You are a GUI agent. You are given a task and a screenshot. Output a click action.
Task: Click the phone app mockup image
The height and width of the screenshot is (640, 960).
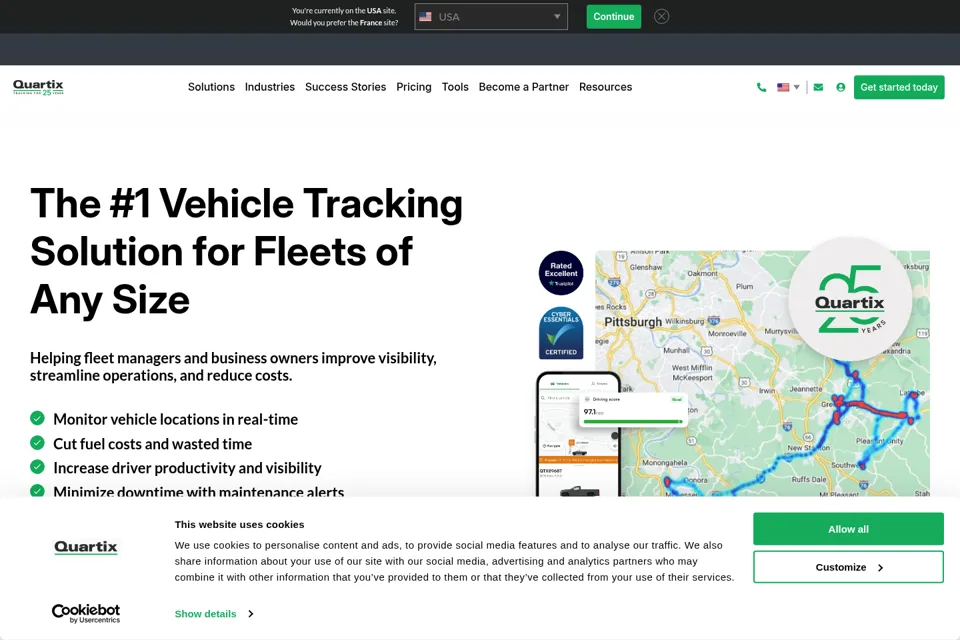point(579,434)
